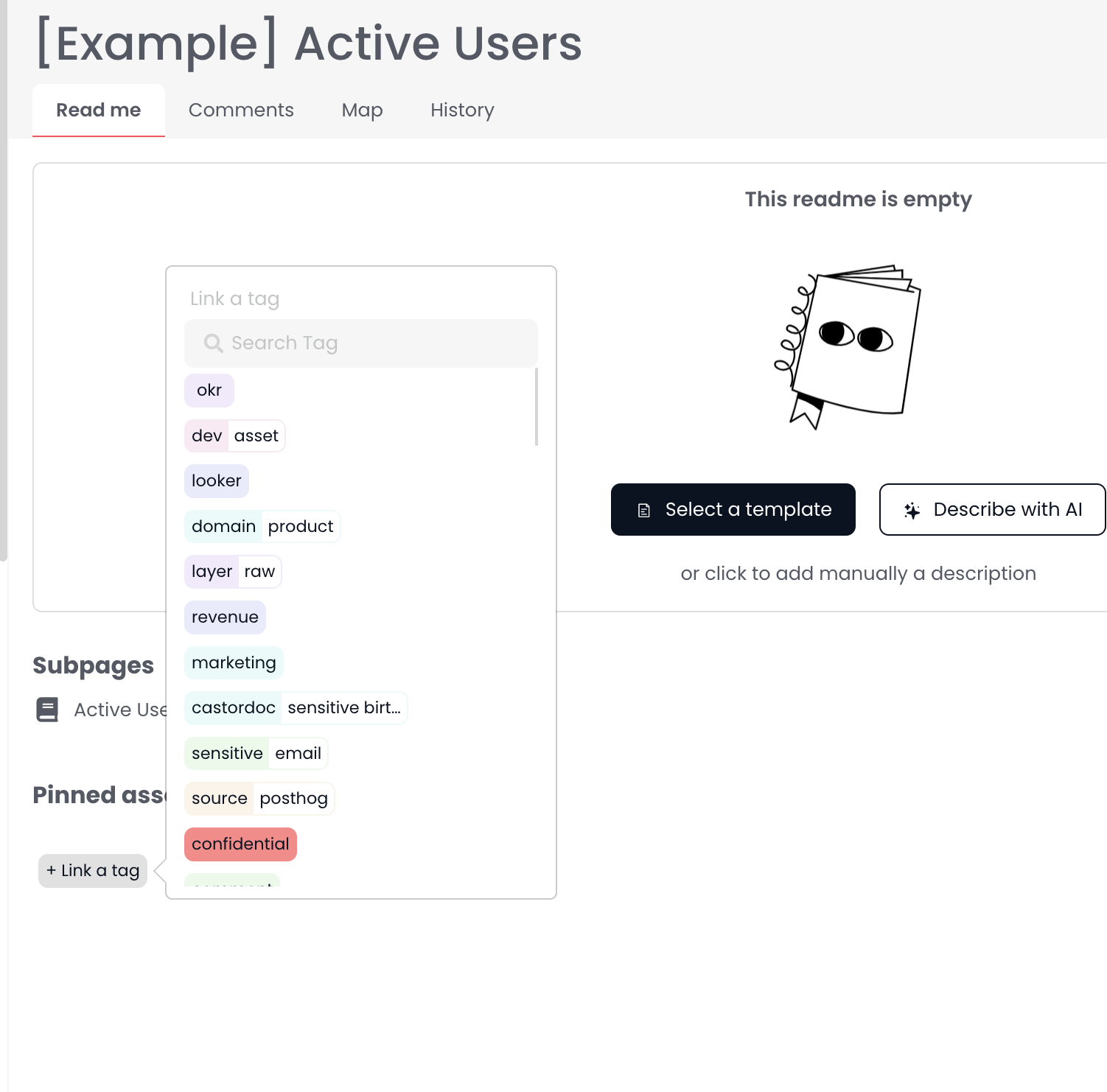The width and height of the screenshot is (1107, 1092).
Task: Choose the red confidential tag
Action: click(240, 844)
